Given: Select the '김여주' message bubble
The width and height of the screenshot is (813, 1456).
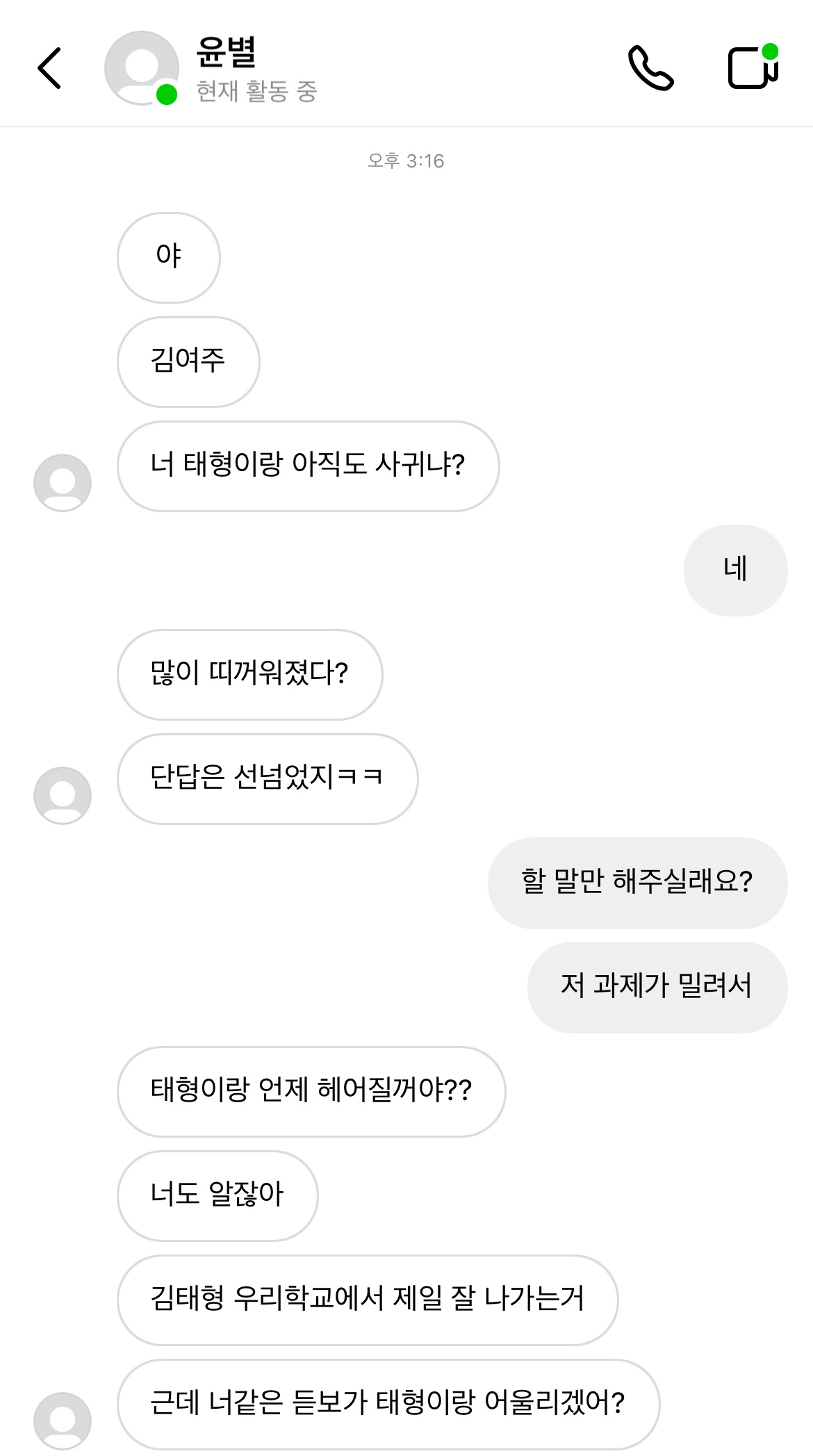Looking at the screenshot, I should point(188,361).
